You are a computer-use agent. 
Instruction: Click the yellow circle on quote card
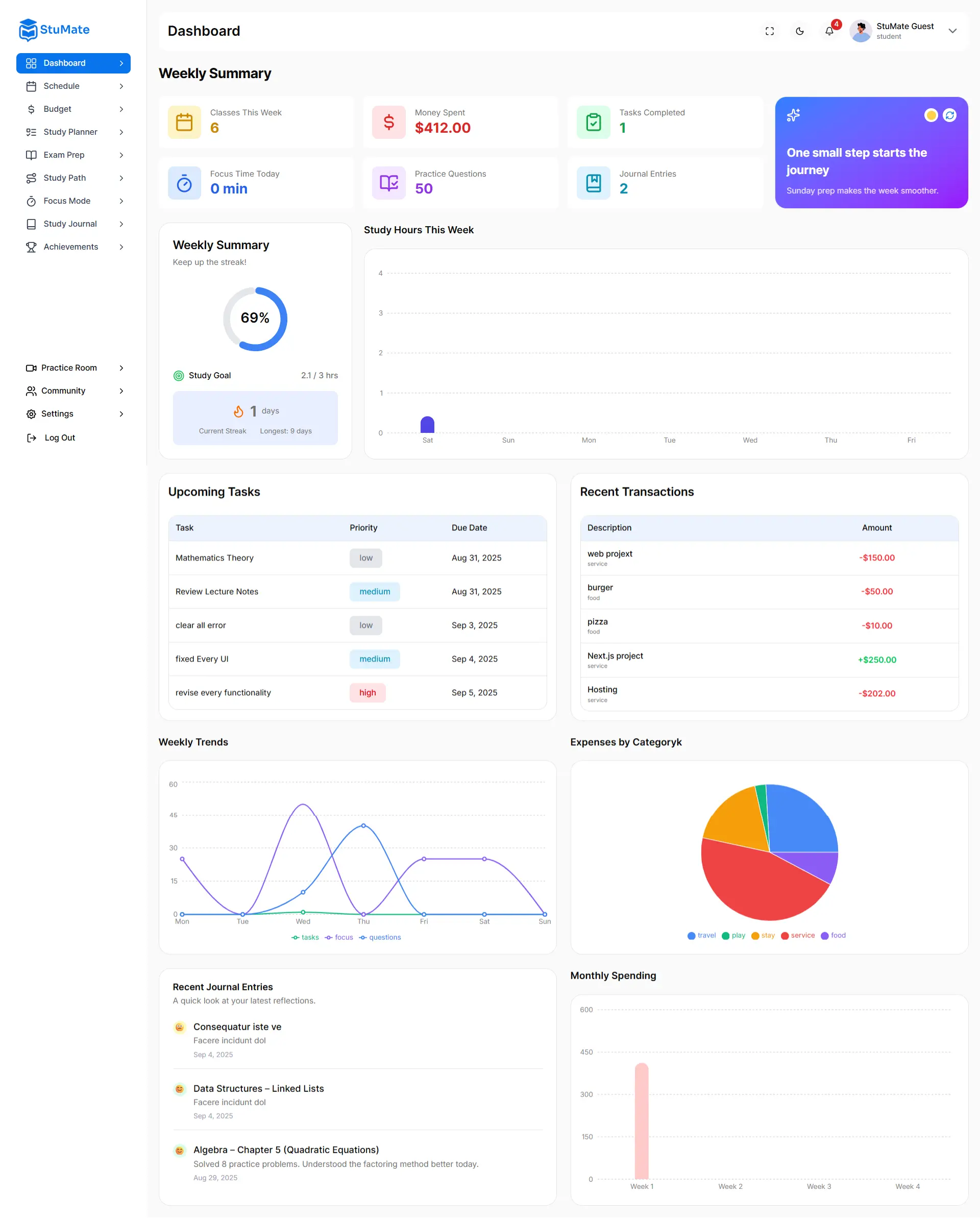pos(930,115)
